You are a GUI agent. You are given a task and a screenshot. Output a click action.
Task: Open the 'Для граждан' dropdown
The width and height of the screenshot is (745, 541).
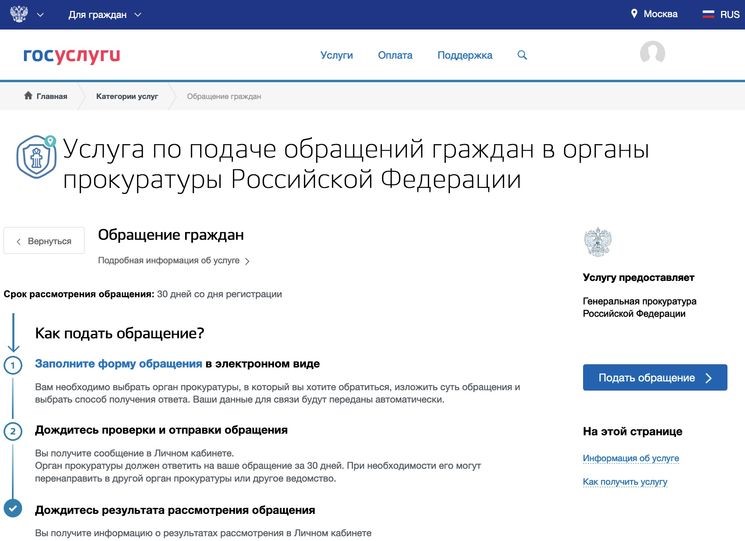(x=105, y=15)
